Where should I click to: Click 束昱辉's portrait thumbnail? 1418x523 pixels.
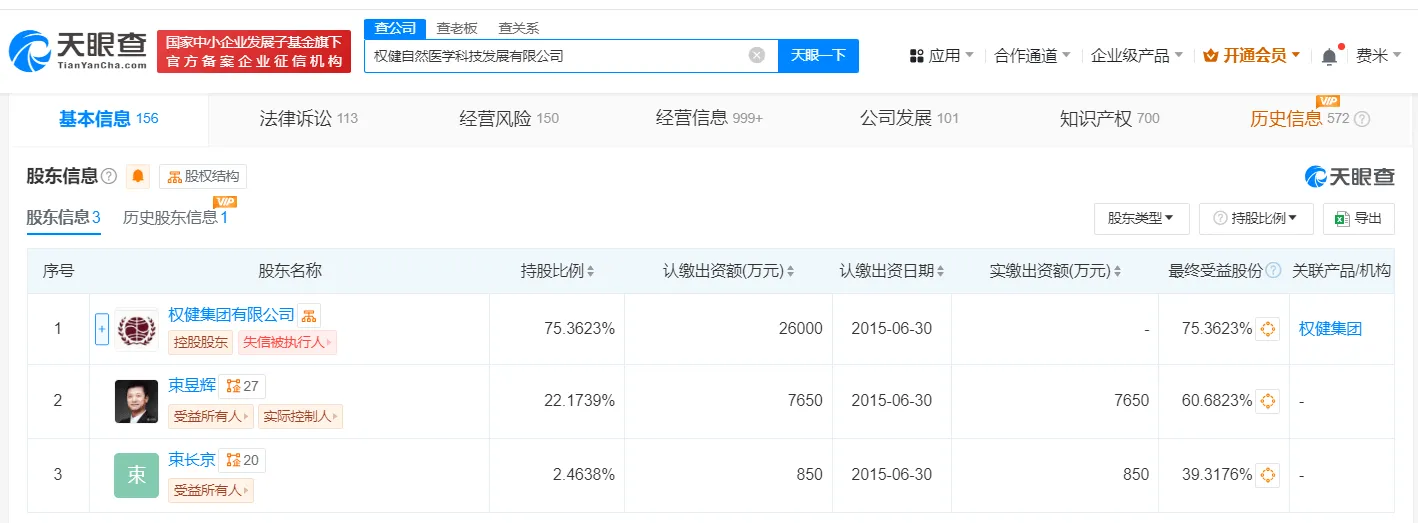coord(136,402)
